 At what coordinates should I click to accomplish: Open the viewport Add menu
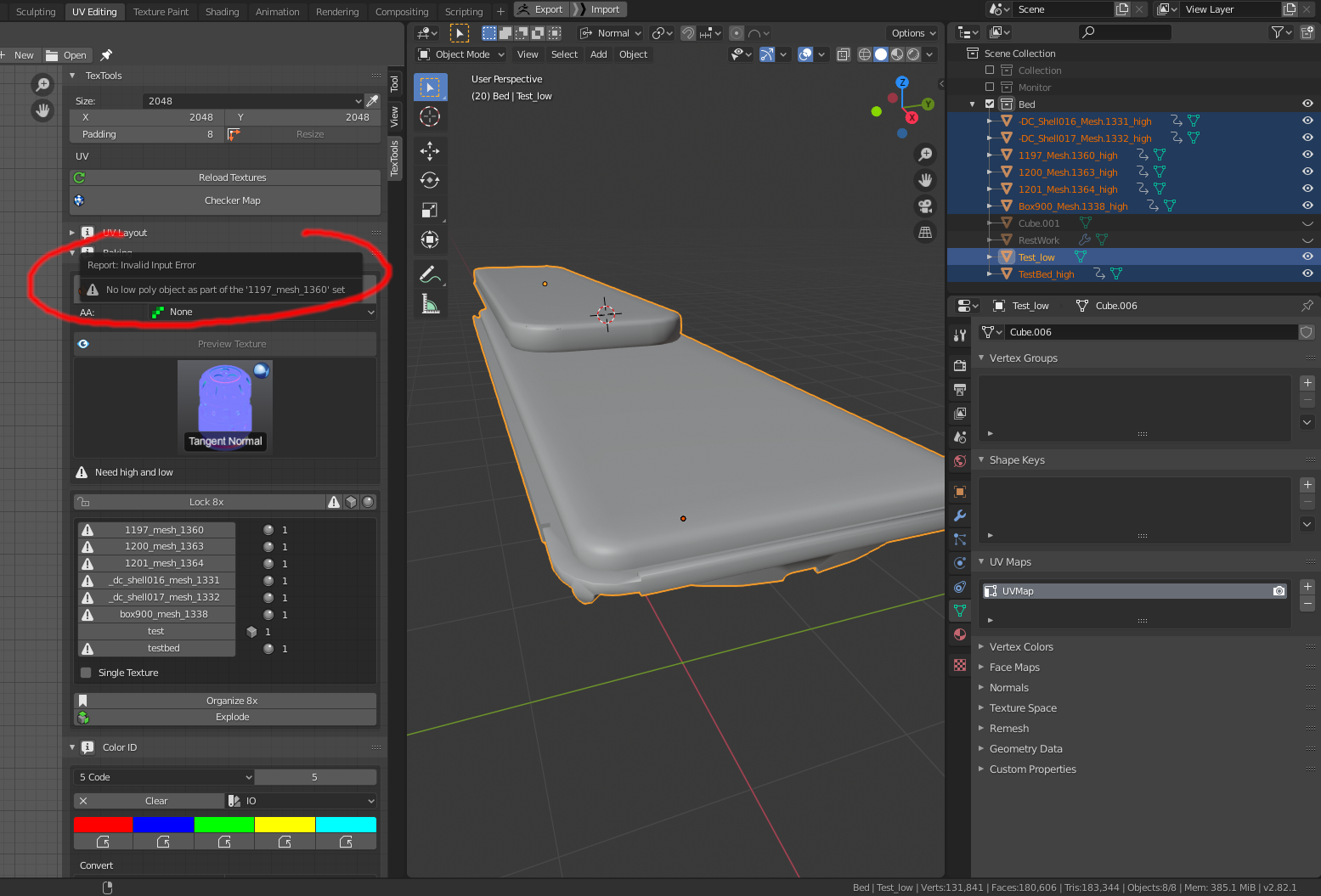click(x=599, y=54)
